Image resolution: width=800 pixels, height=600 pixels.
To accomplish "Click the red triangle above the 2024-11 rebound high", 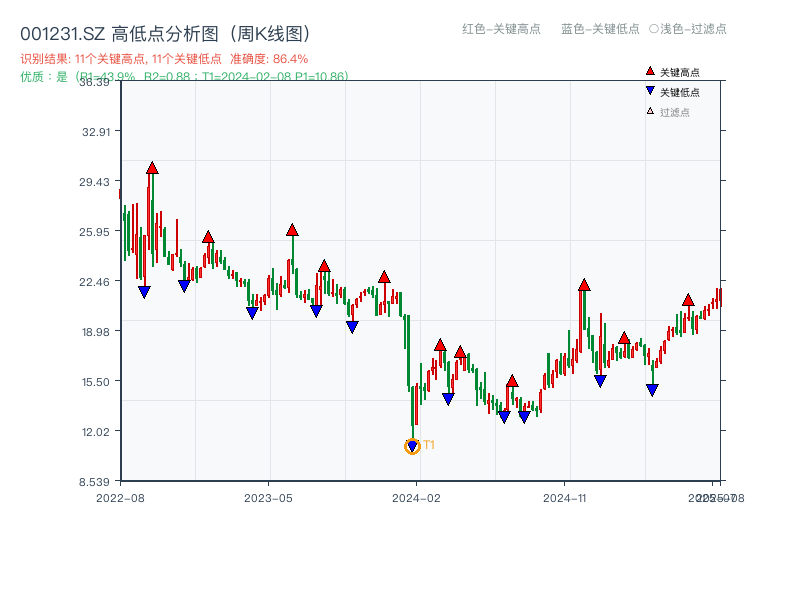I will [x=583, y=283].
